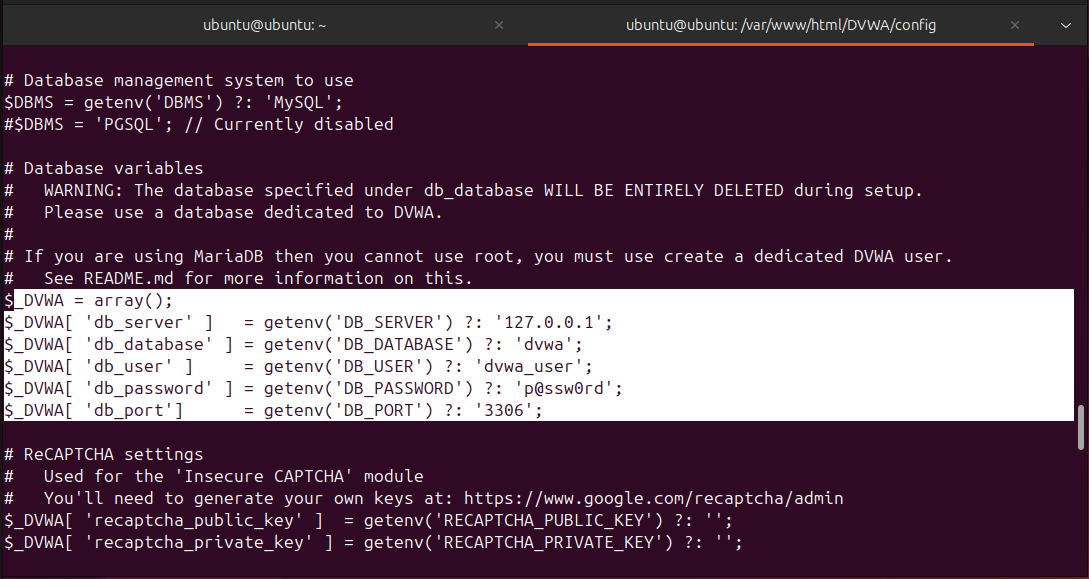The height and width of the screenshot is (579, 1089).
Task: Click the '# ReCAPTCHA settings' comment
Action: tap(104, 455)
